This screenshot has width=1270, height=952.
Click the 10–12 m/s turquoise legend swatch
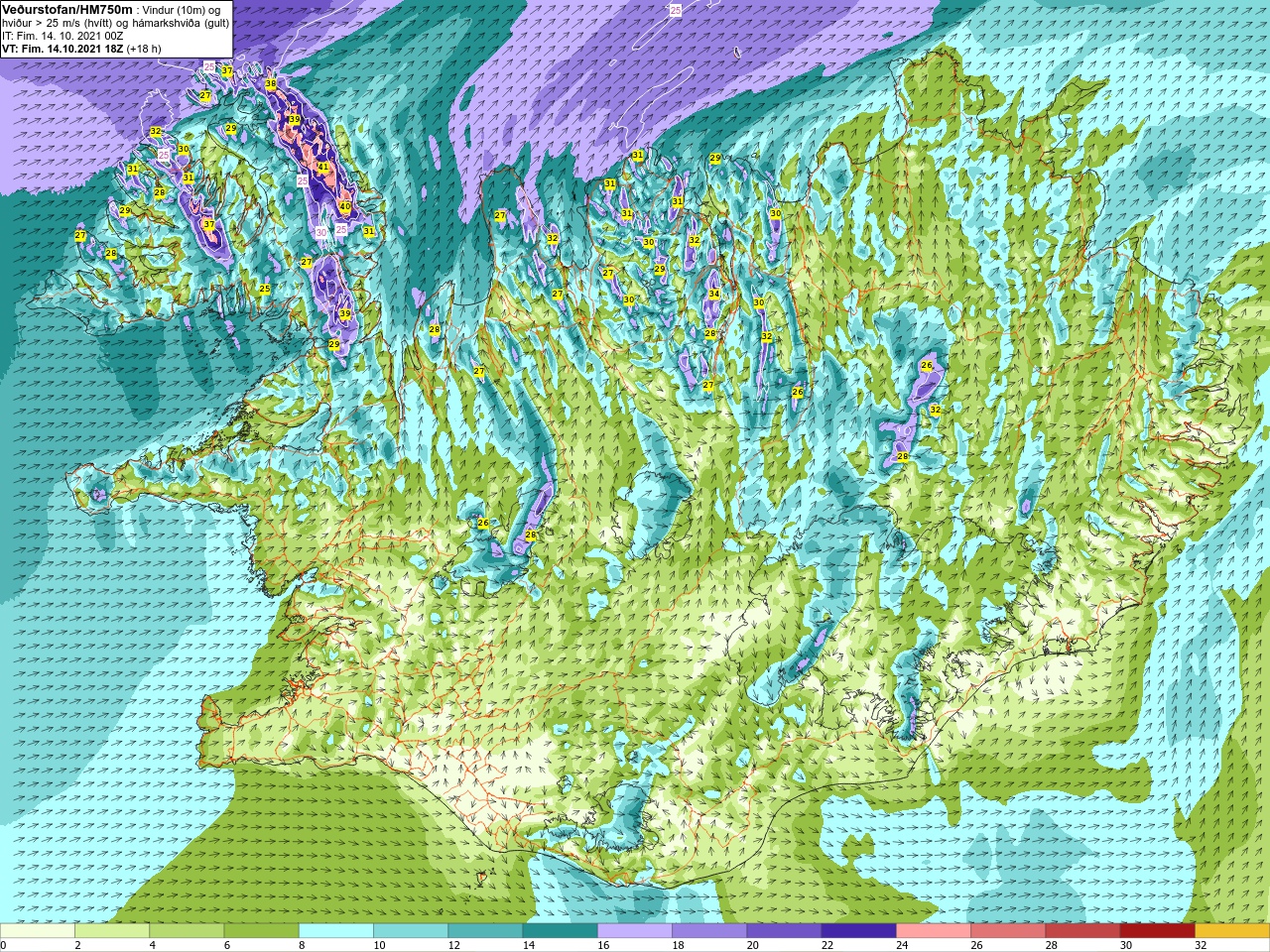coord(411,931)
